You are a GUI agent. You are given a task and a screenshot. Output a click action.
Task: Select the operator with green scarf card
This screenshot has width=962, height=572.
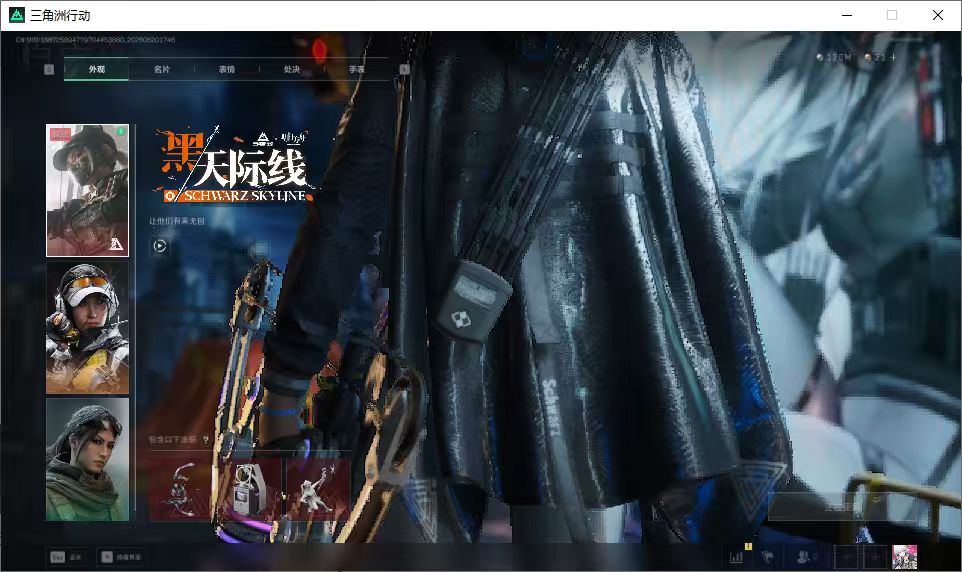point(88,459)
